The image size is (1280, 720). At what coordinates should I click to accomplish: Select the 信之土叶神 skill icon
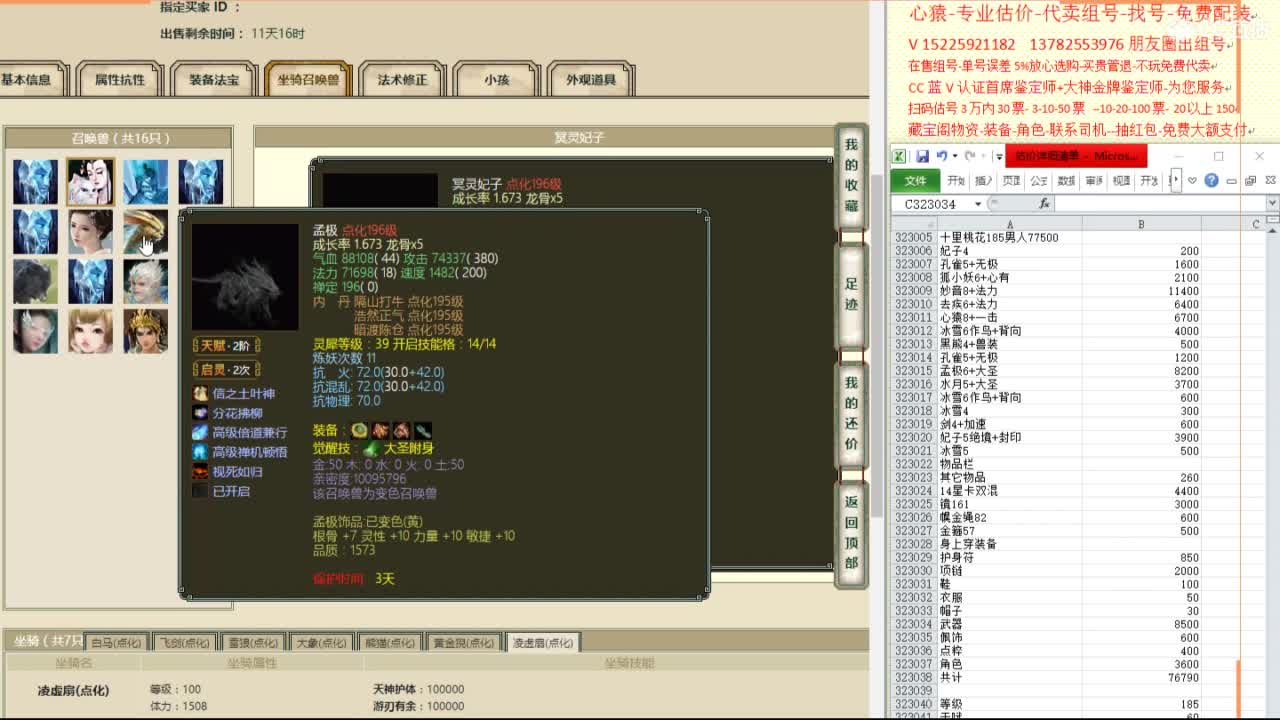coord(200,394)
